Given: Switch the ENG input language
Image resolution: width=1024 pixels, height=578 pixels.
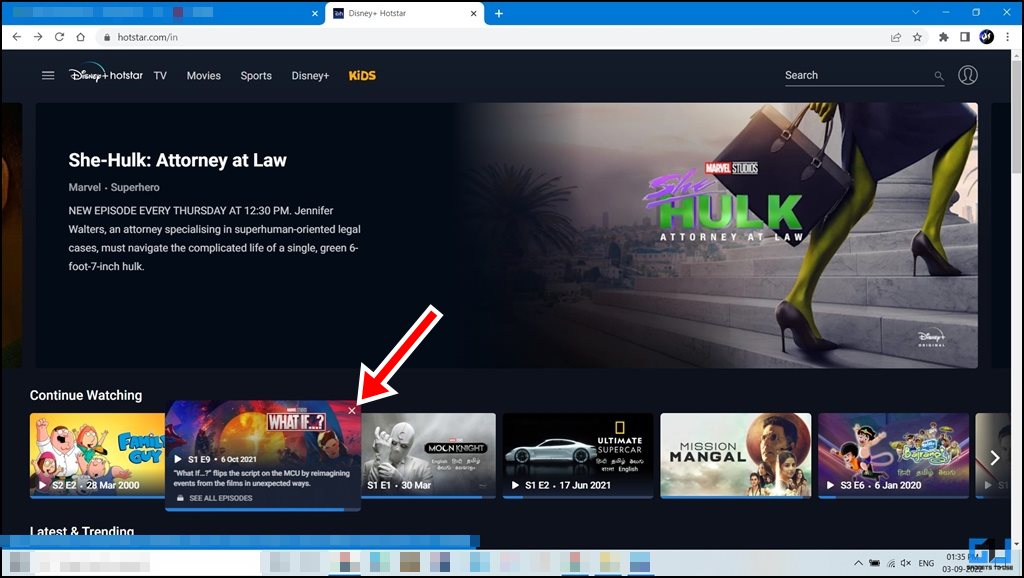Looking at the screenshot, I should click(x=926, y=563).
